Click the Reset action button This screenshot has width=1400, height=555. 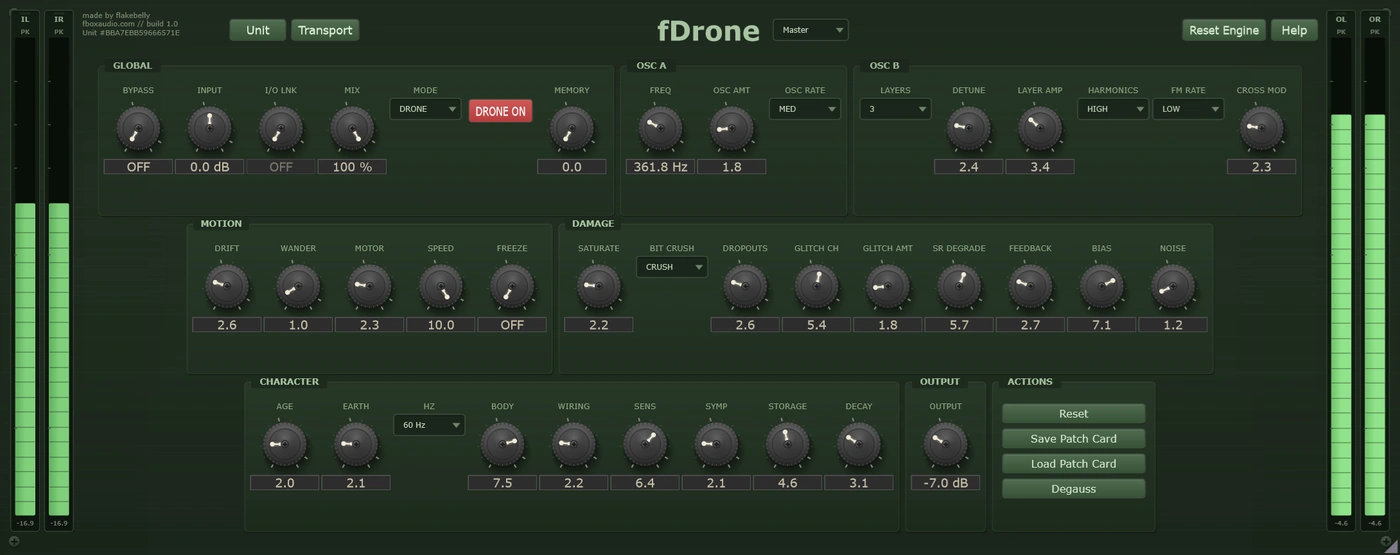click(x=1073, y=413)
